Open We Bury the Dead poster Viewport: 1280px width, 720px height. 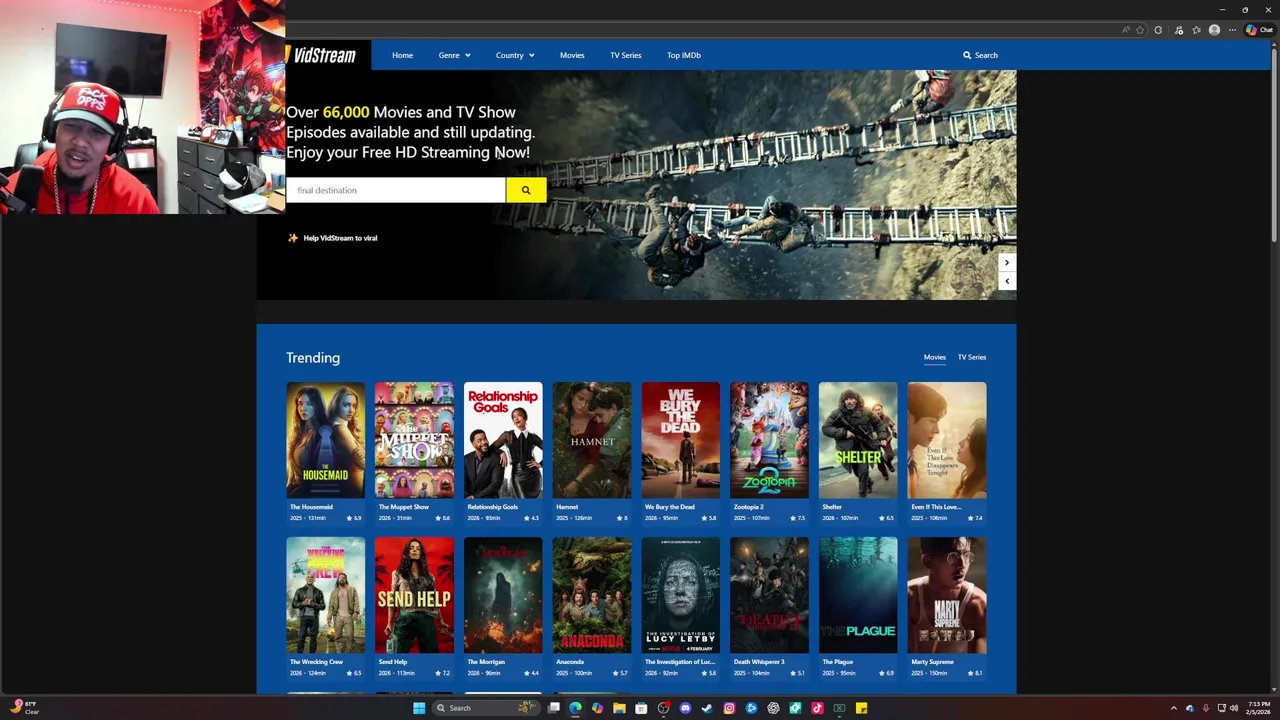coord(681,440)
